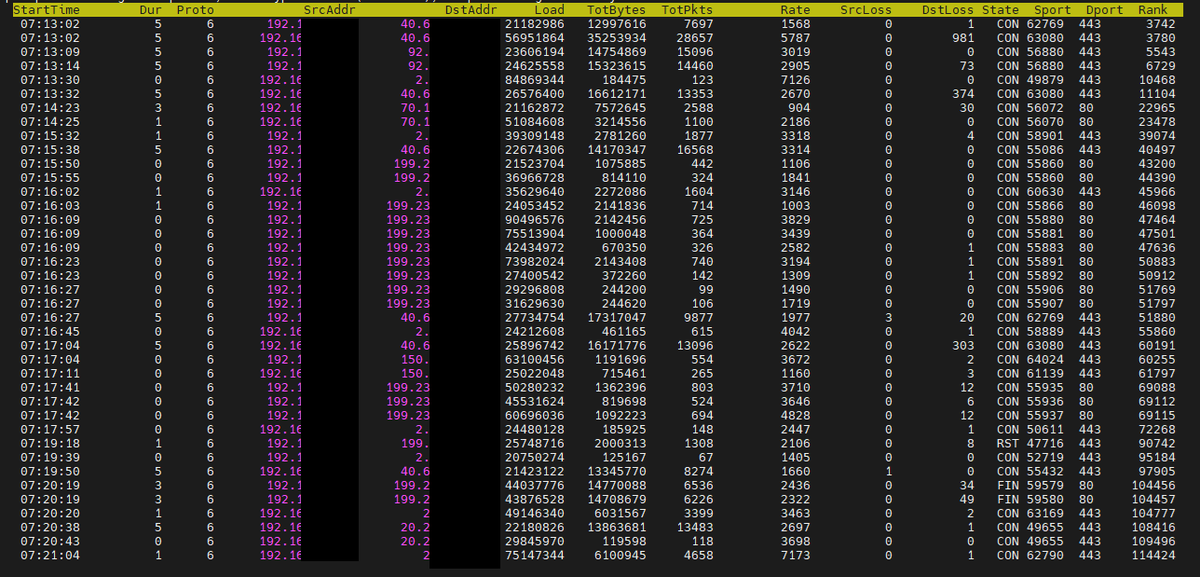Image resolution: width=1200 pixels, height=577 pixels.
Task: Select Rate value 4828
Action: [796, 414]
